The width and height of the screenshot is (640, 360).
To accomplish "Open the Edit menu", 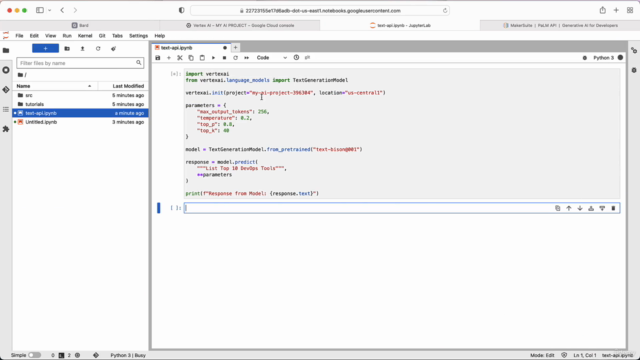I will coord(34,36).
